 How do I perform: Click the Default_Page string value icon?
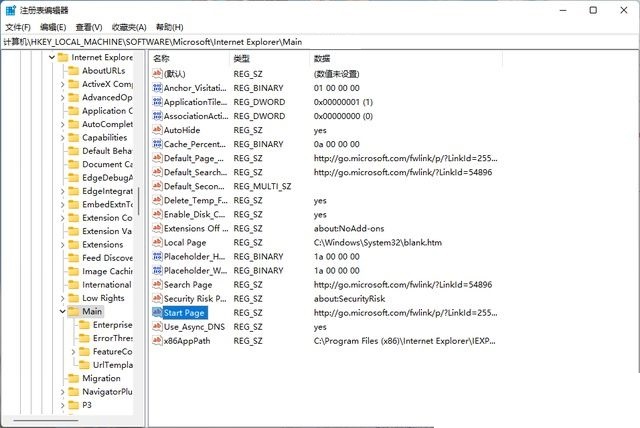pos(157,158)
